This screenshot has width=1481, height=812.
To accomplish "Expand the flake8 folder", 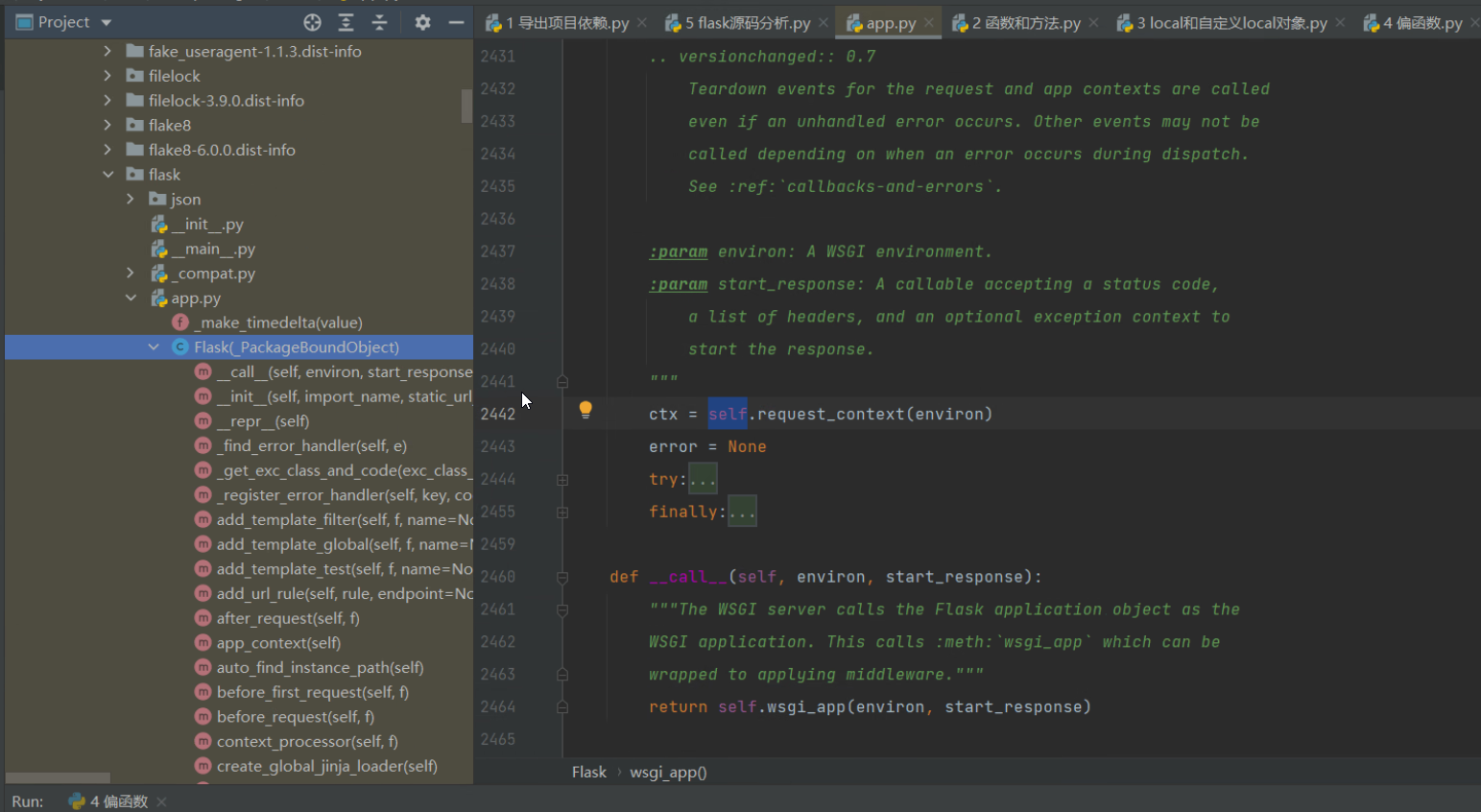I will (x=107, y=125).
